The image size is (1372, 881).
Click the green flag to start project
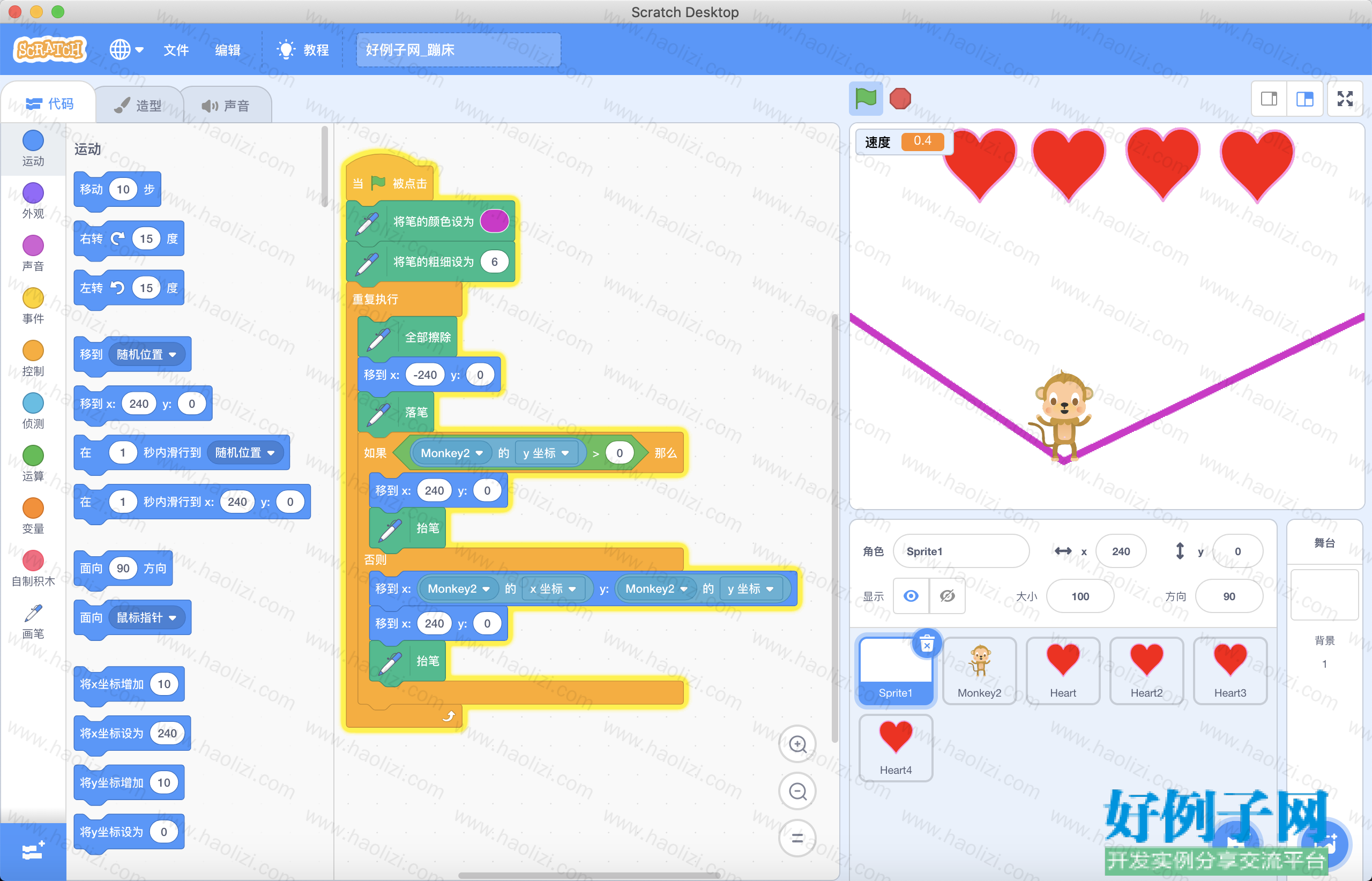coord(866,99)
